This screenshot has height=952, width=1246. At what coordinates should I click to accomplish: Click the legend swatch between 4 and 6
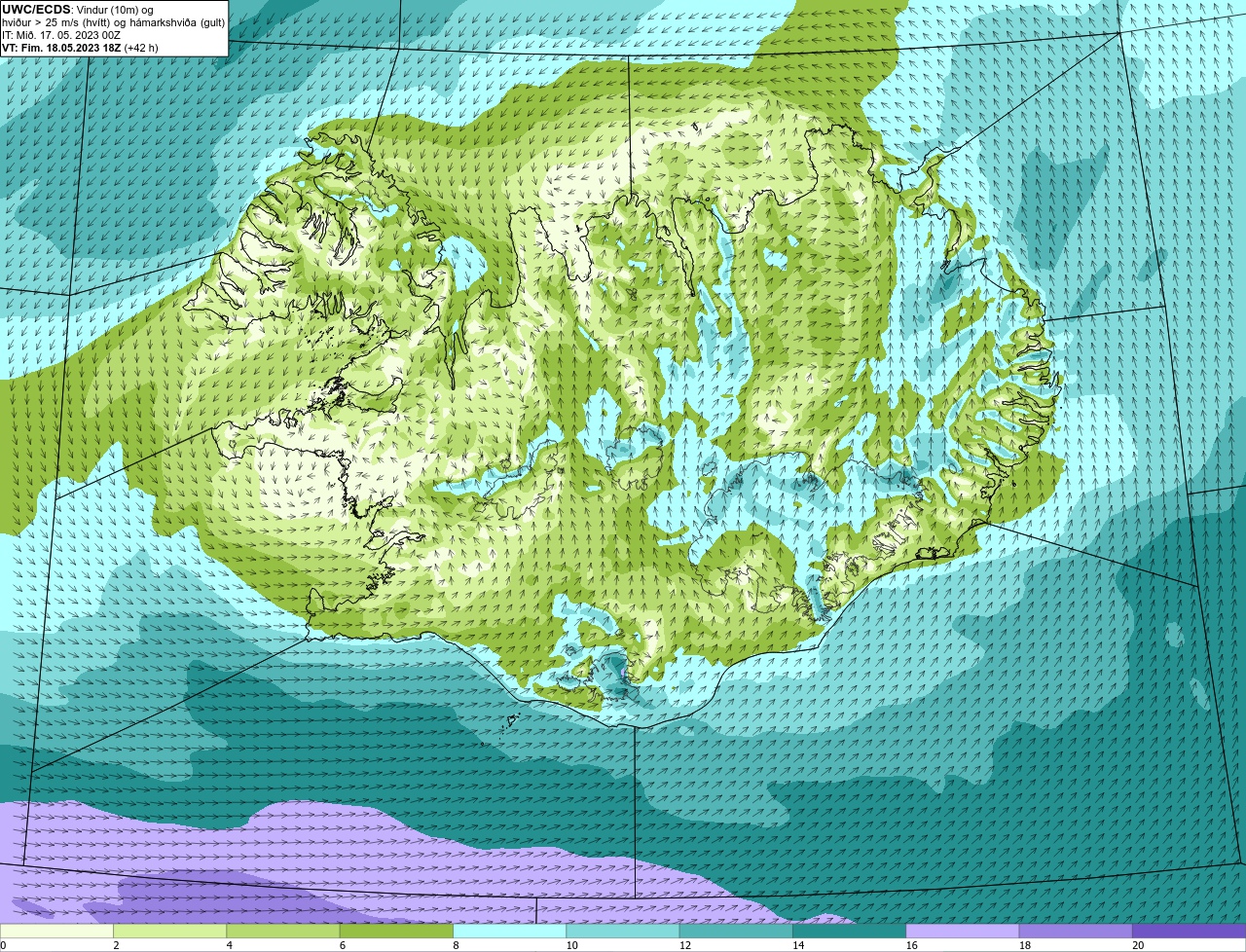283,932
